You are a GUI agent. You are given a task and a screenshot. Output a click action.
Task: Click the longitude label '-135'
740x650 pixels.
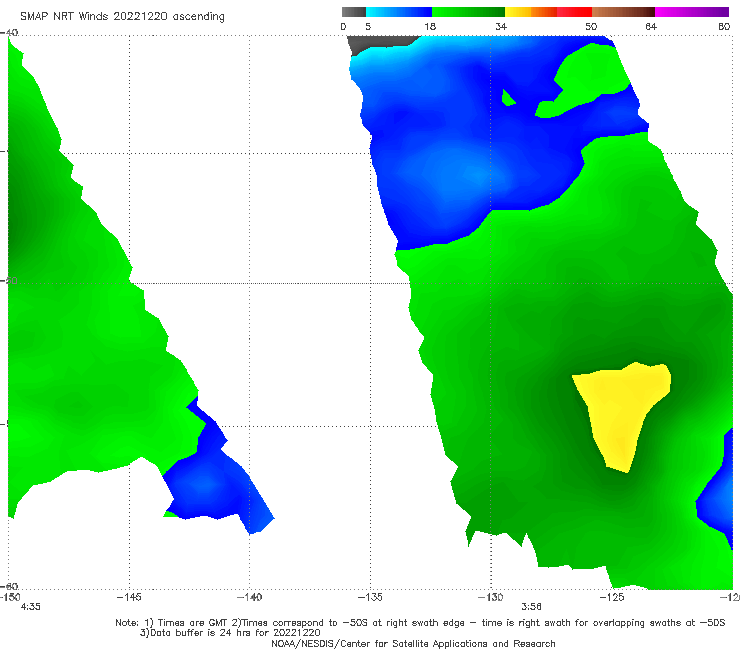(370, 597)
